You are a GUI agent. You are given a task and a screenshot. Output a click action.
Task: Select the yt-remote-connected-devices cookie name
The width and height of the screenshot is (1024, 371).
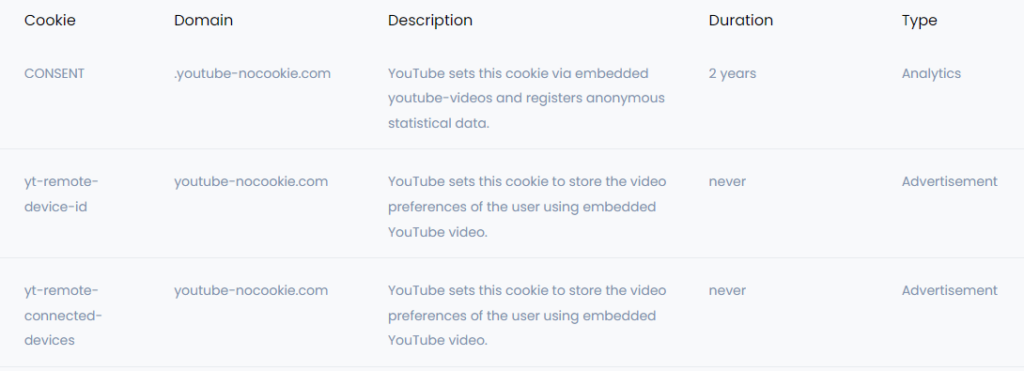pyautogui.click(x=63, y=315)
